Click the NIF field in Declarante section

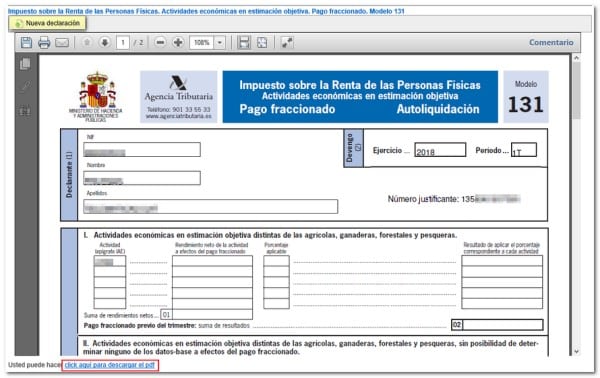tap(142, 150)
